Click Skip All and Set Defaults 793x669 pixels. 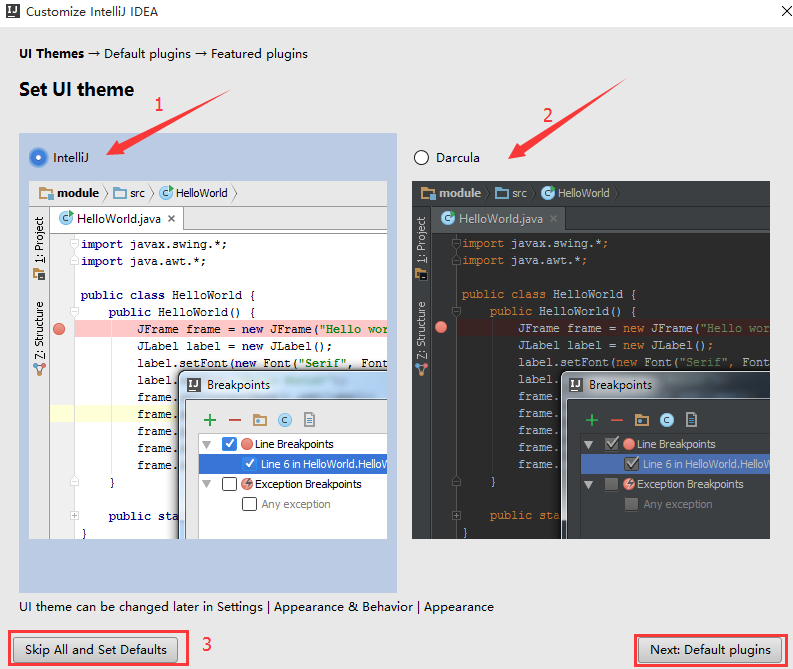(96, 649)
